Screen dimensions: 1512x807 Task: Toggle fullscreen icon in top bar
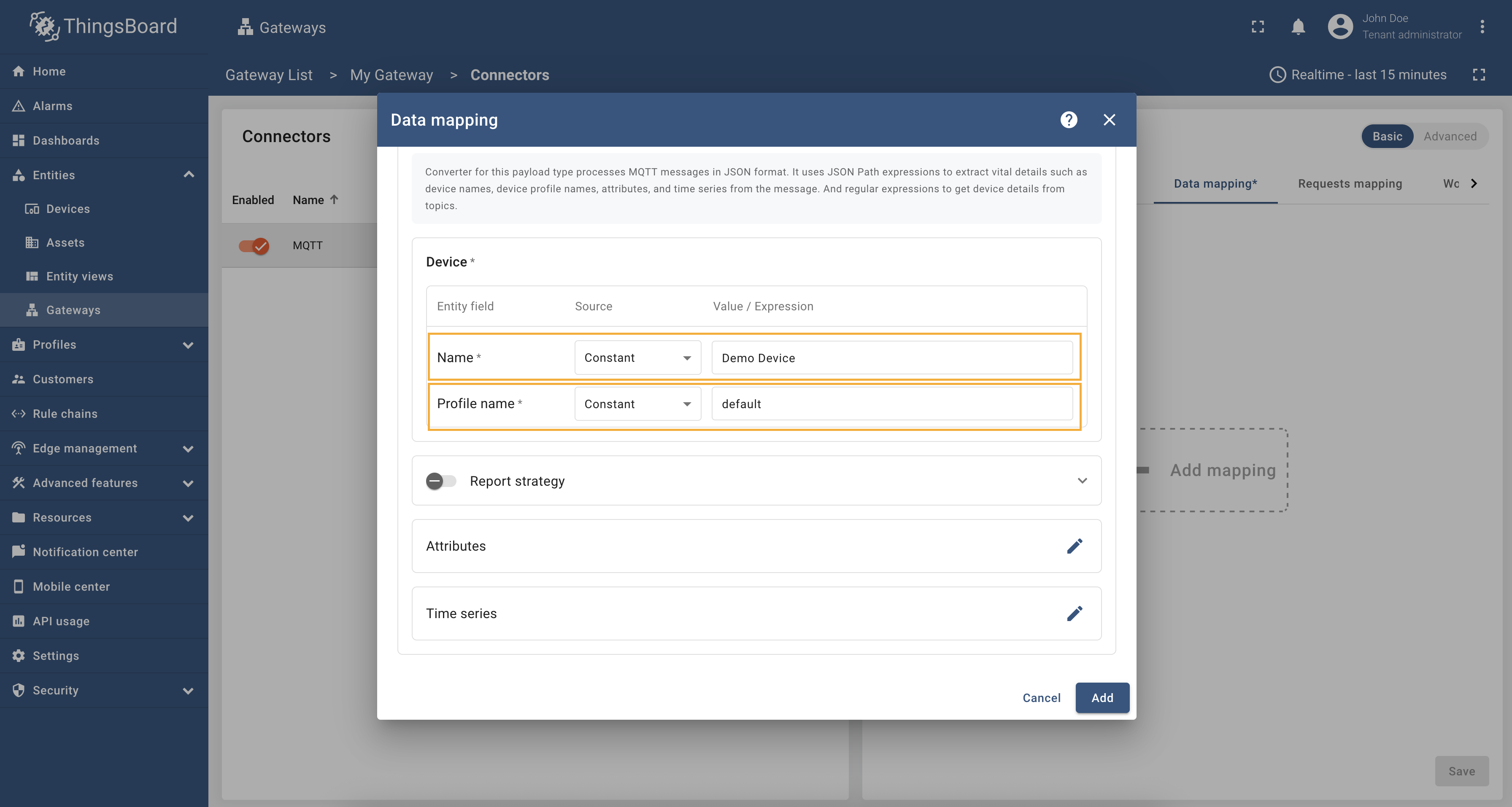[1257, 27]
